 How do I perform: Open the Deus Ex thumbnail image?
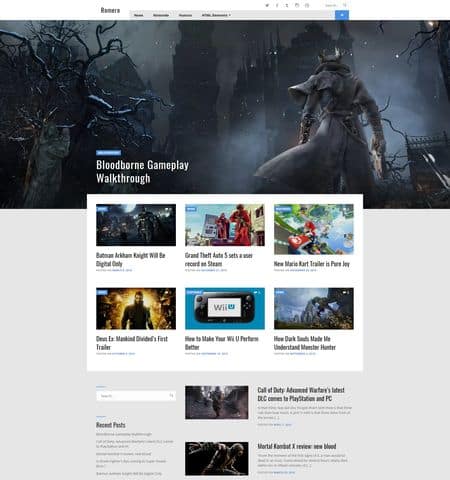pos(136,309)
